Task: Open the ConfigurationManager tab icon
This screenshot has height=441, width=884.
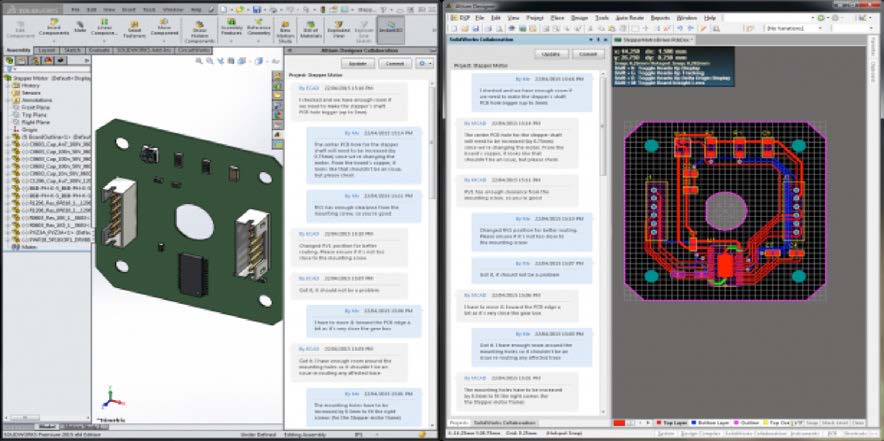Action: click(x=35, y=60)
